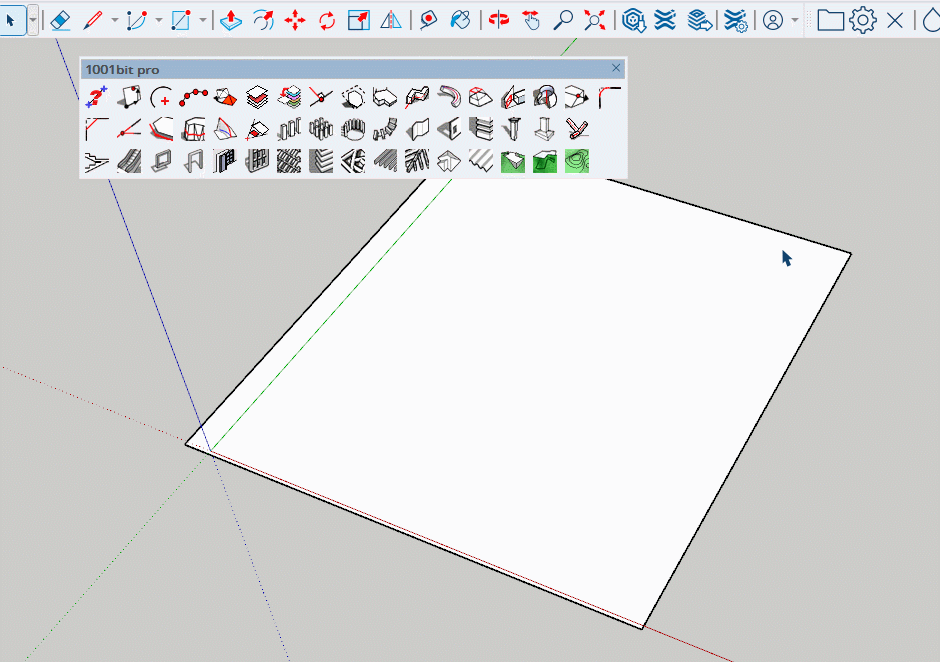Open 1001bit staircase tool
This screenshot has height=662, width=940.
point(97,161)
